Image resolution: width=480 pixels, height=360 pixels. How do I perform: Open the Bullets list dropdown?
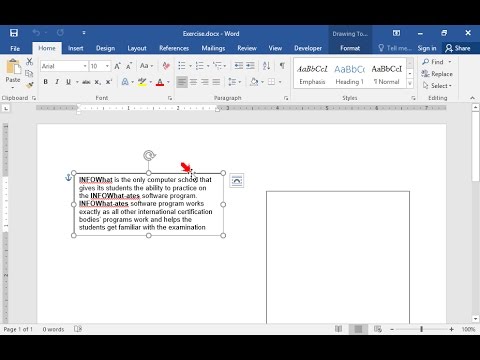(x=191, y=66)
